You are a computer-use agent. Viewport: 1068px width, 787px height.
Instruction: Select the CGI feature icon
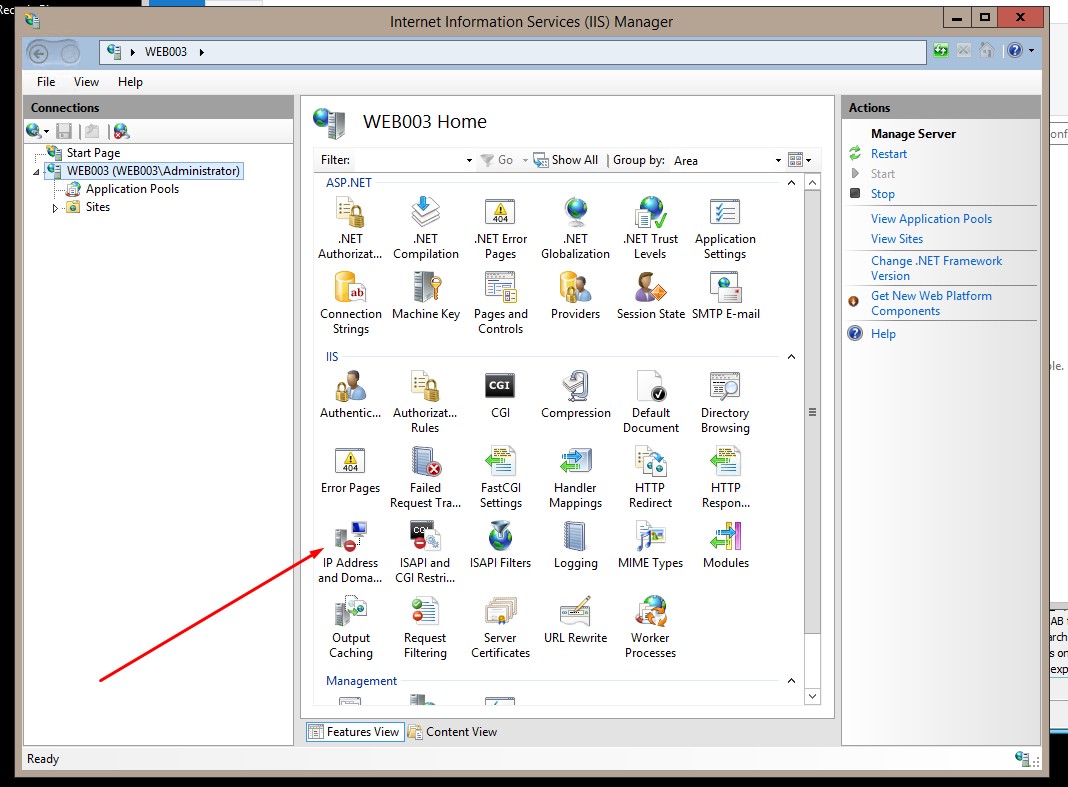(x=500, y=386)
